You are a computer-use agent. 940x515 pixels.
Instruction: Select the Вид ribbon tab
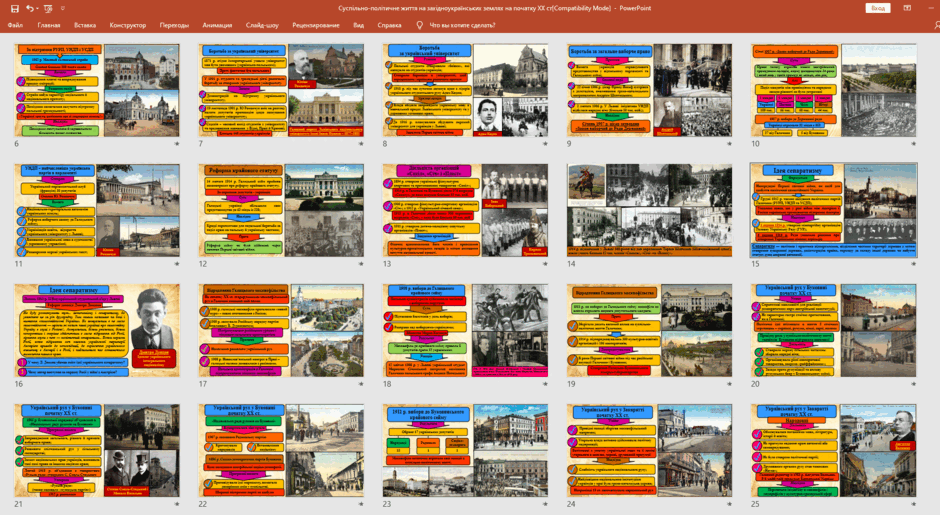point(358,25)
